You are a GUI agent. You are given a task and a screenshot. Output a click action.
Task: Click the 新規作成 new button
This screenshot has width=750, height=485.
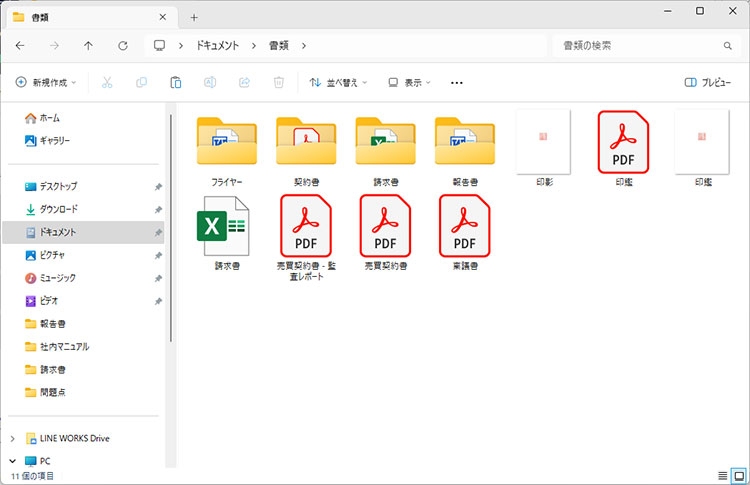point(45,82)
